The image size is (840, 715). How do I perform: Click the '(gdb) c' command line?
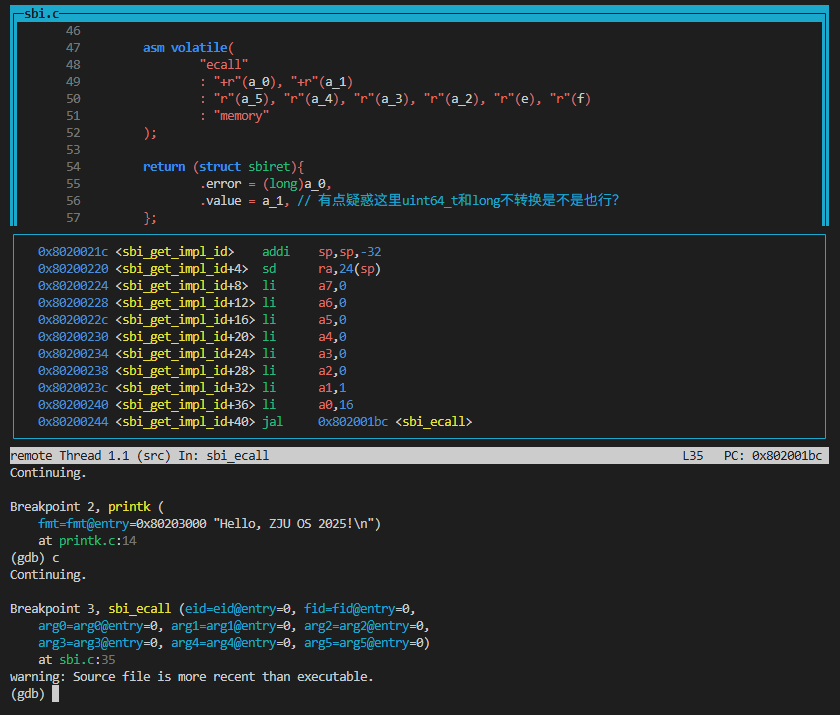34,558
